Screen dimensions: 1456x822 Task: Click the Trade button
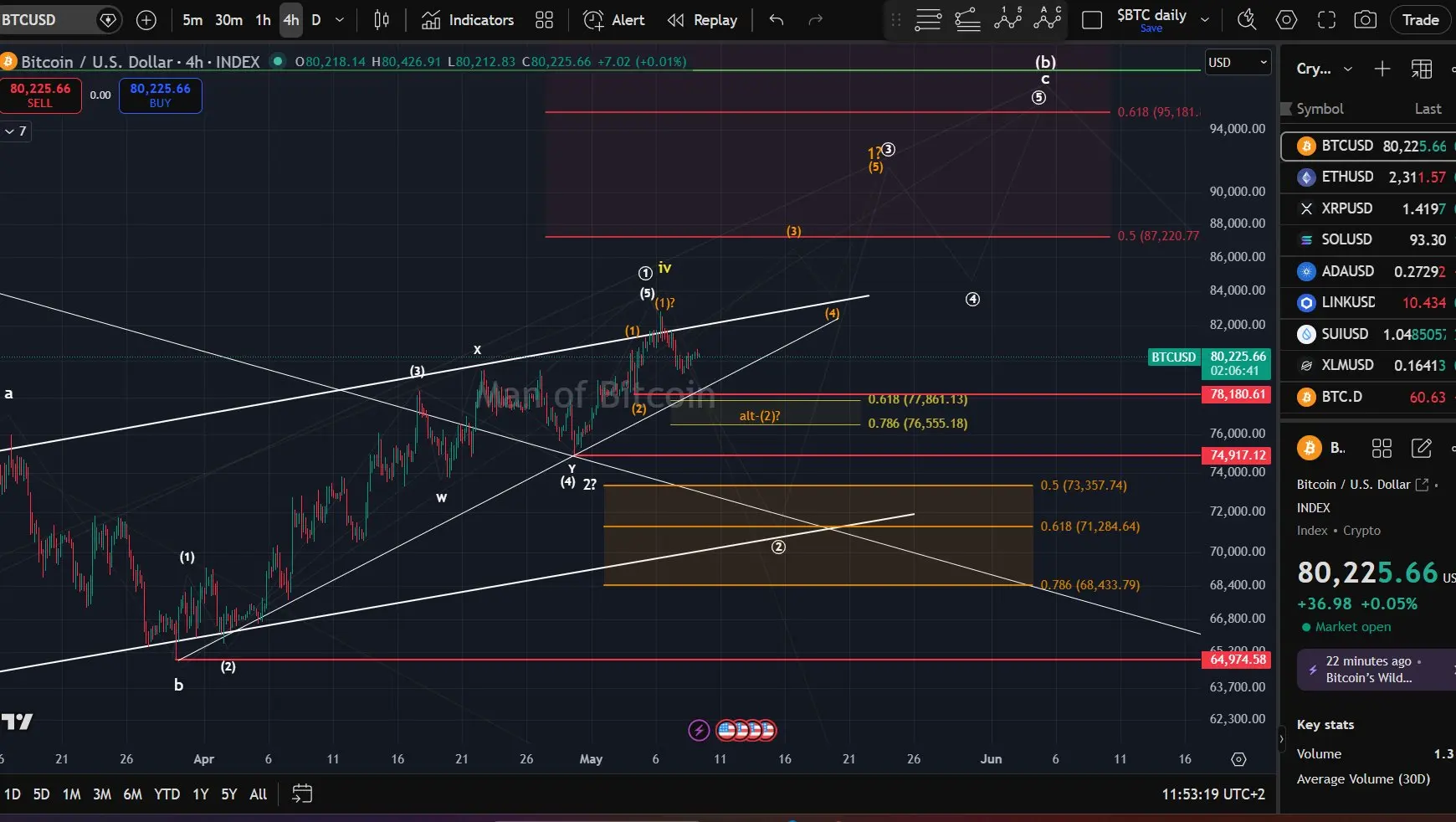point(1421,20)
